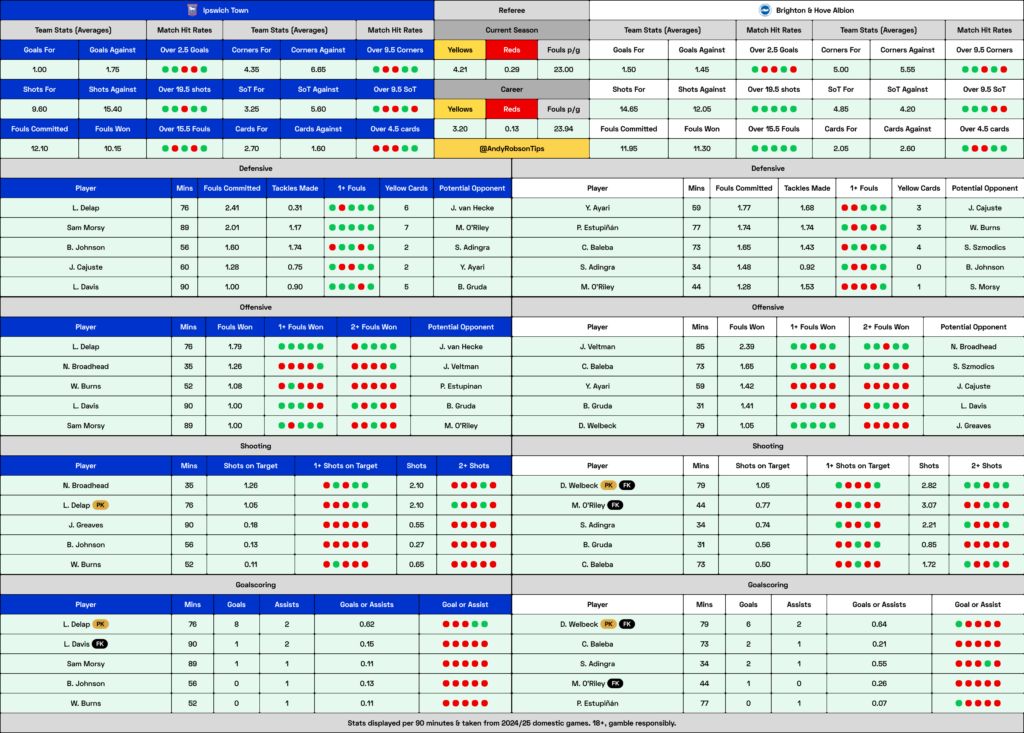Click PK badge beside L. Delap in Ipswich Shooting

pyautogui.click(x=100, y=505)
